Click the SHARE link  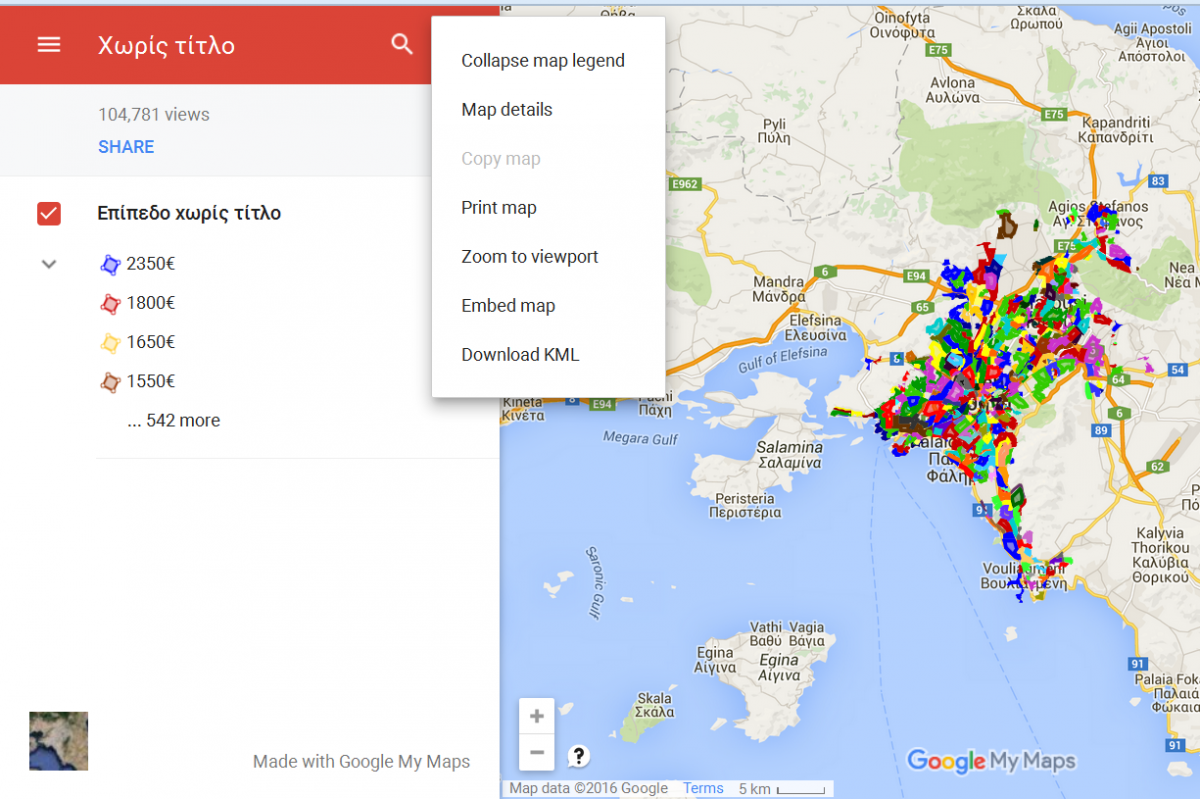tap(126, 147)
